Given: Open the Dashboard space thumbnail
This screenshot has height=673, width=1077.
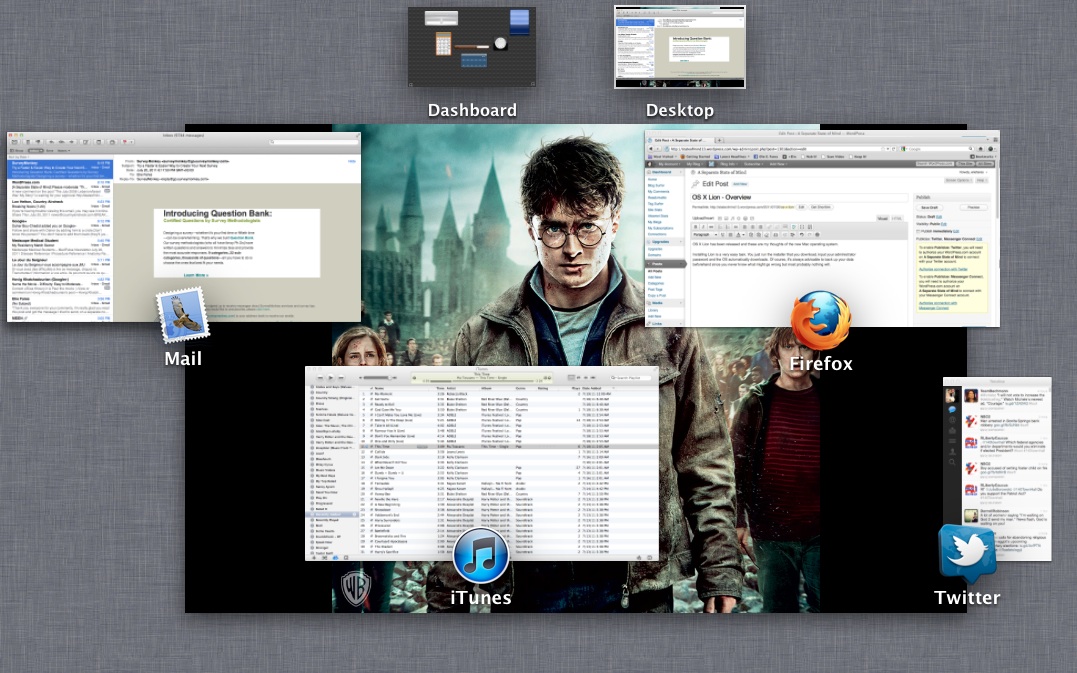Looking at the screenshot, I should coord(472,47).
